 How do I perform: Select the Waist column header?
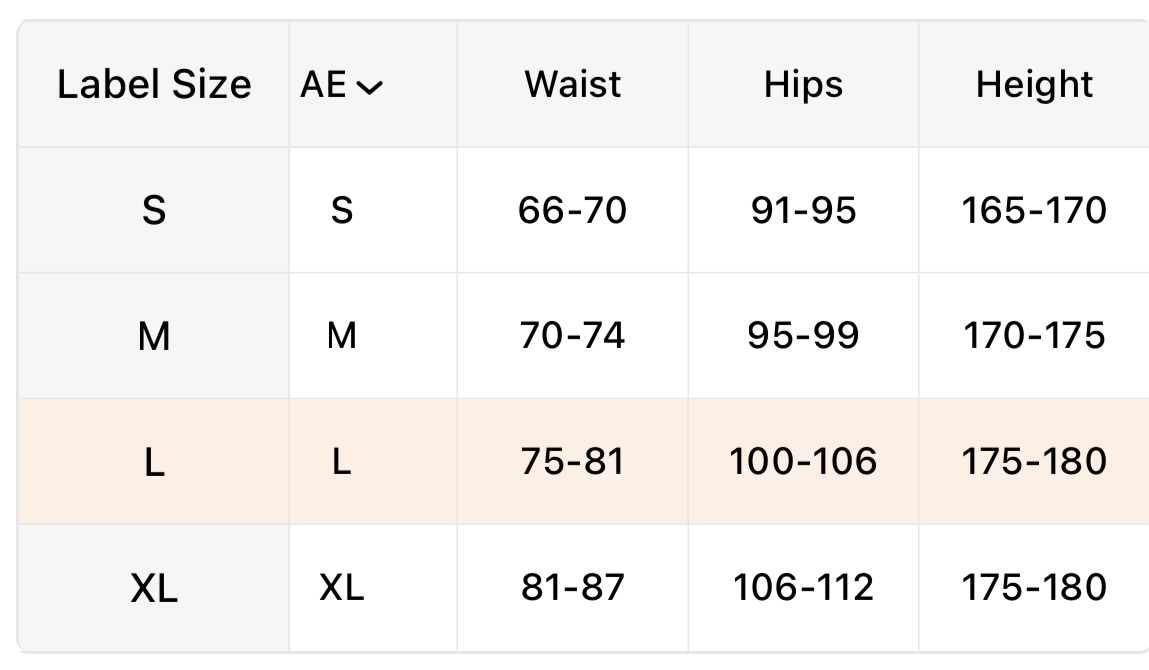click(x=573, y=84)
